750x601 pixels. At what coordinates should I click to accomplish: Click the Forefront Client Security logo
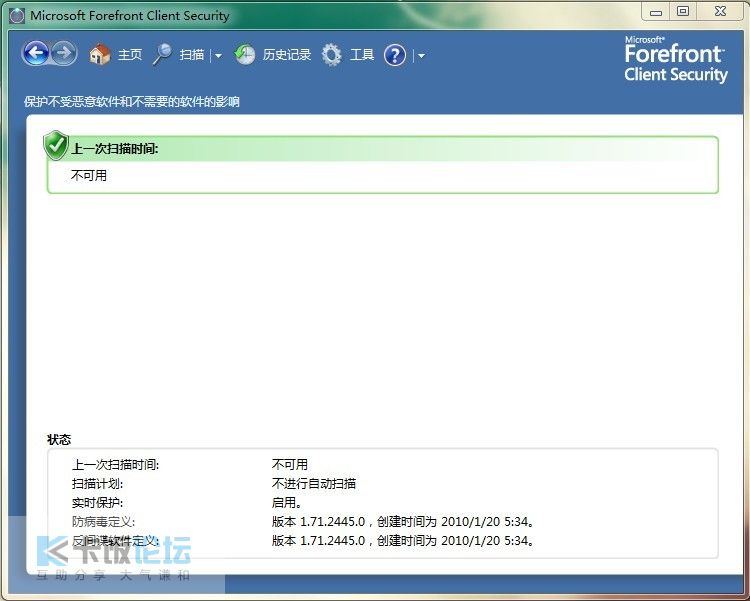[676, 59]
